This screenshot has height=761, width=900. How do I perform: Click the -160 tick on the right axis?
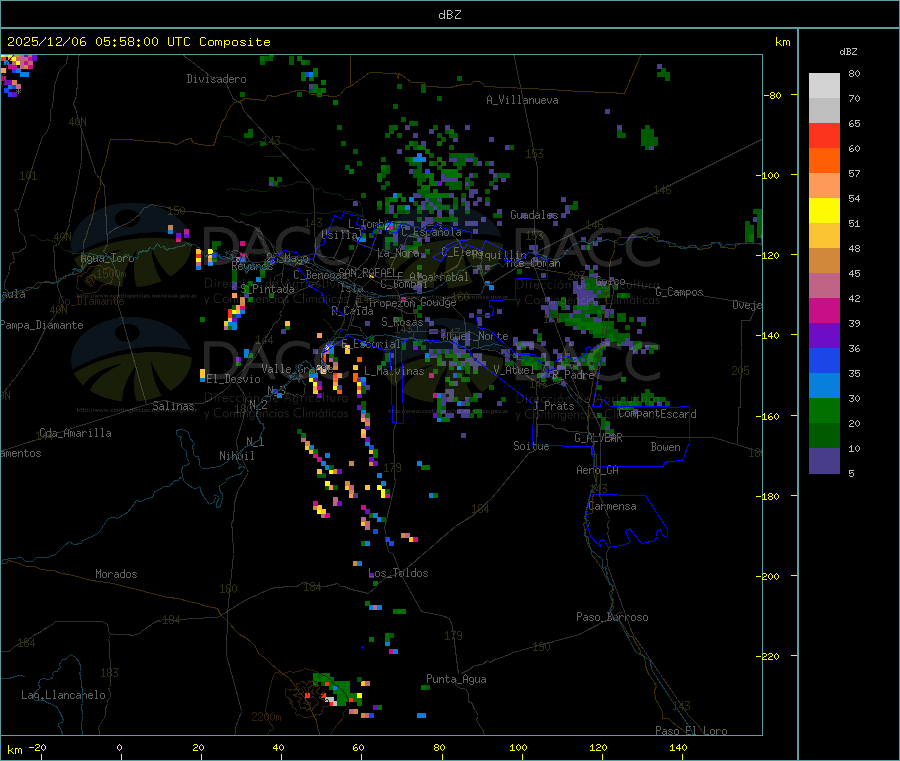click(767, 416)
